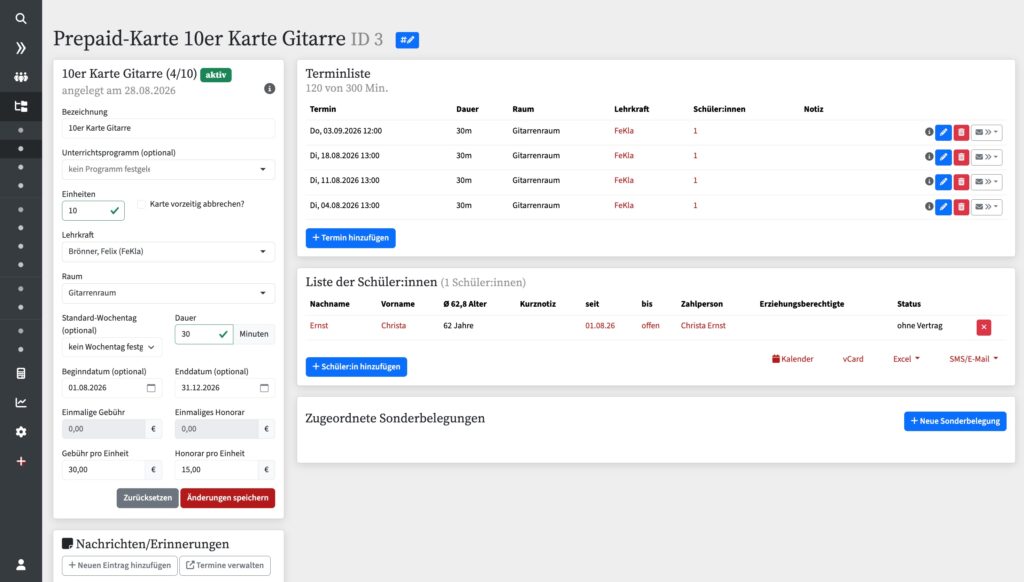
Task: Click the red plus icon in sidebar
Action: (x=21, y=461)
